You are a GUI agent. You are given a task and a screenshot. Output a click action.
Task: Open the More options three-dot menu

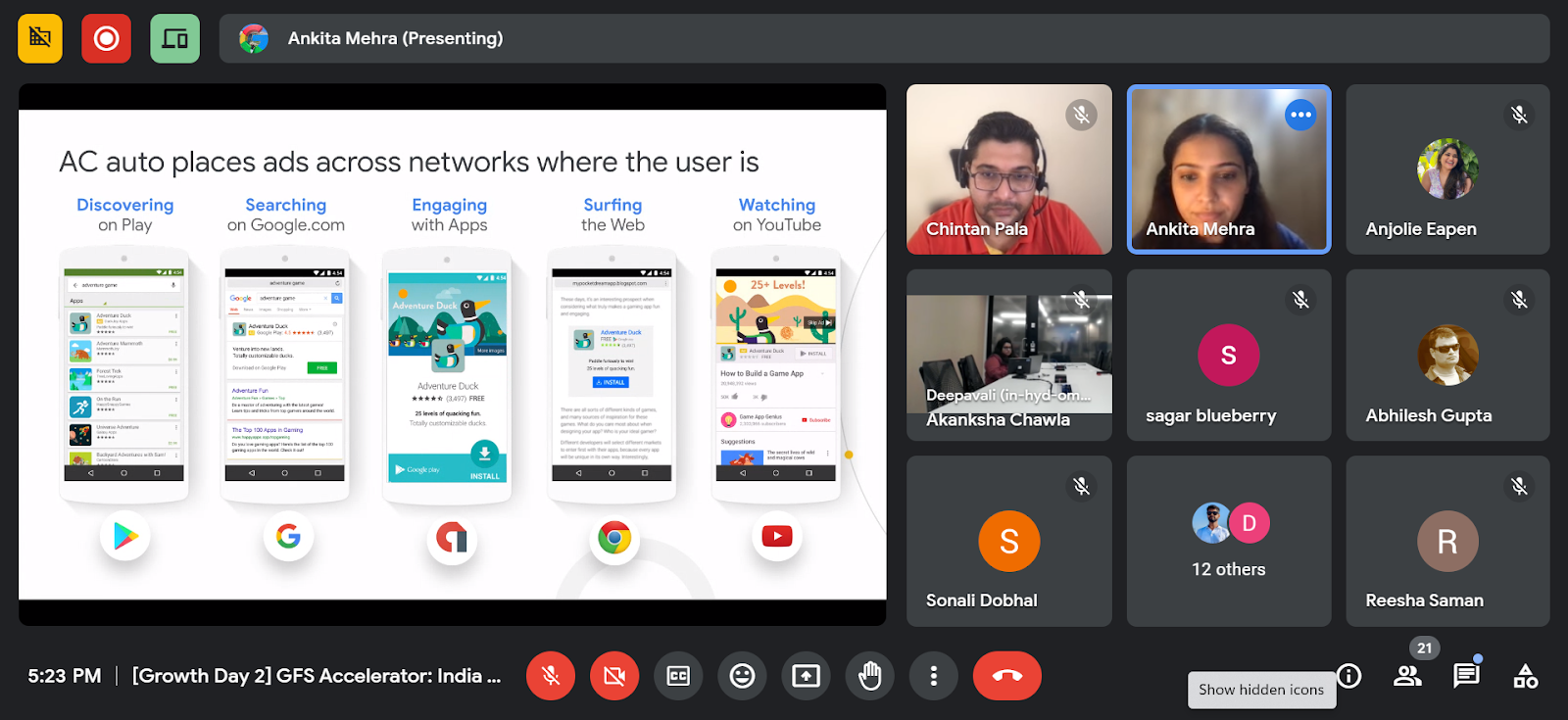coord(933,676)
